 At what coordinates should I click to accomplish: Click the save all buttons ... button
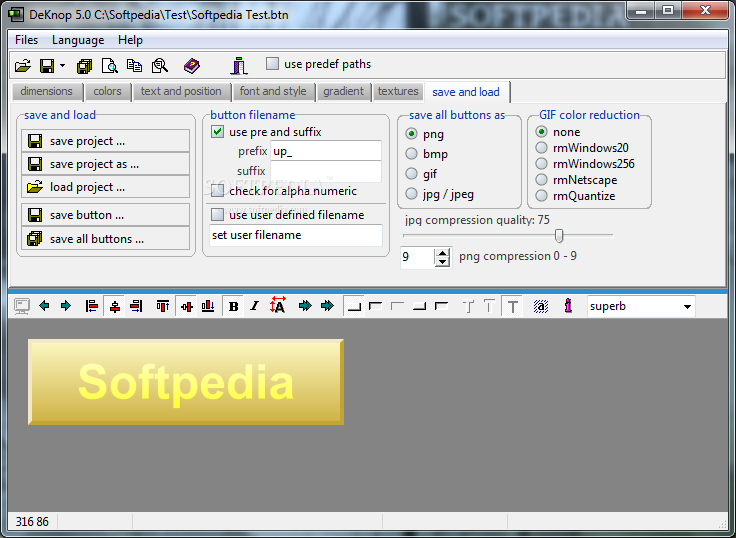pyautogui.click(x=106, y=238)
